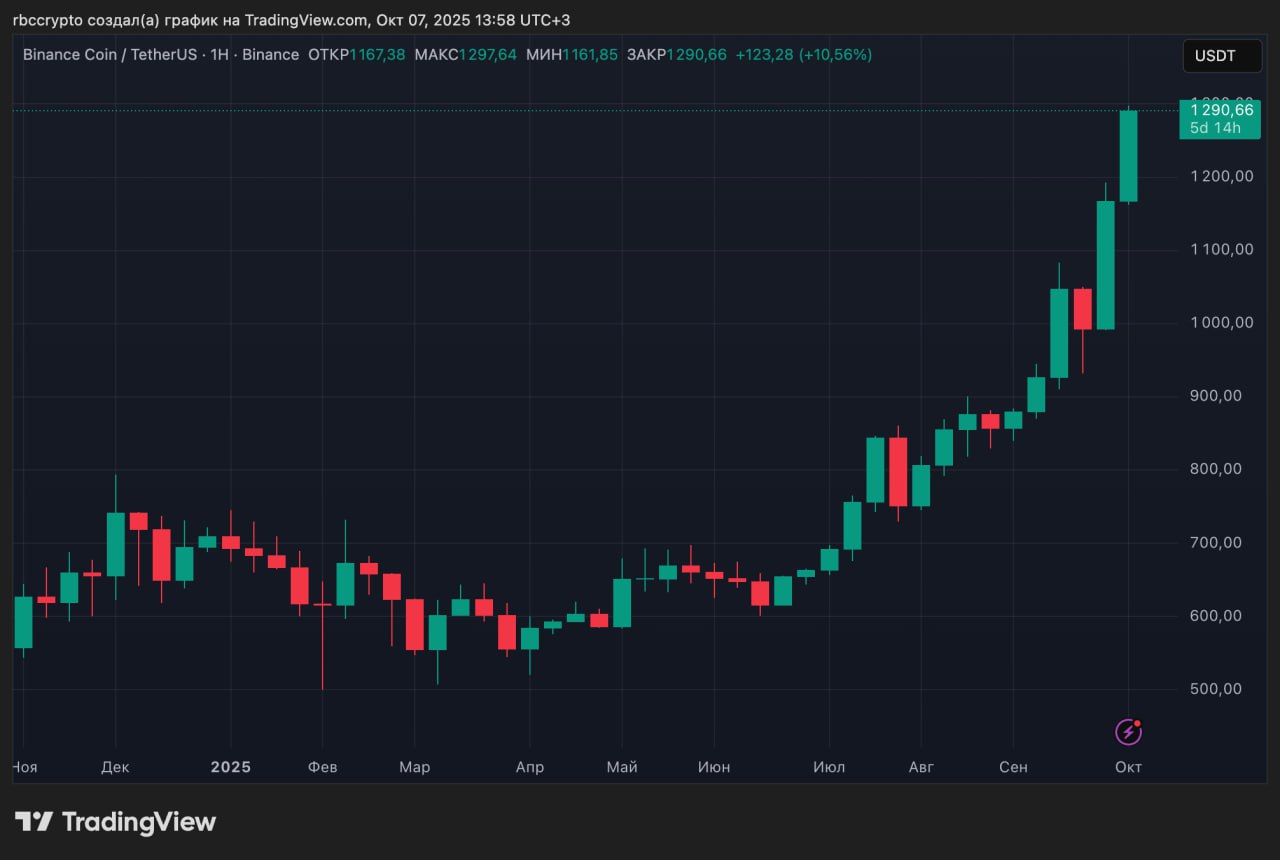Image resolution: width=1280 pixels, height=860 pixels.
Task: Click the tallest green candle at far right
Action: click(x=1128, y=156)
